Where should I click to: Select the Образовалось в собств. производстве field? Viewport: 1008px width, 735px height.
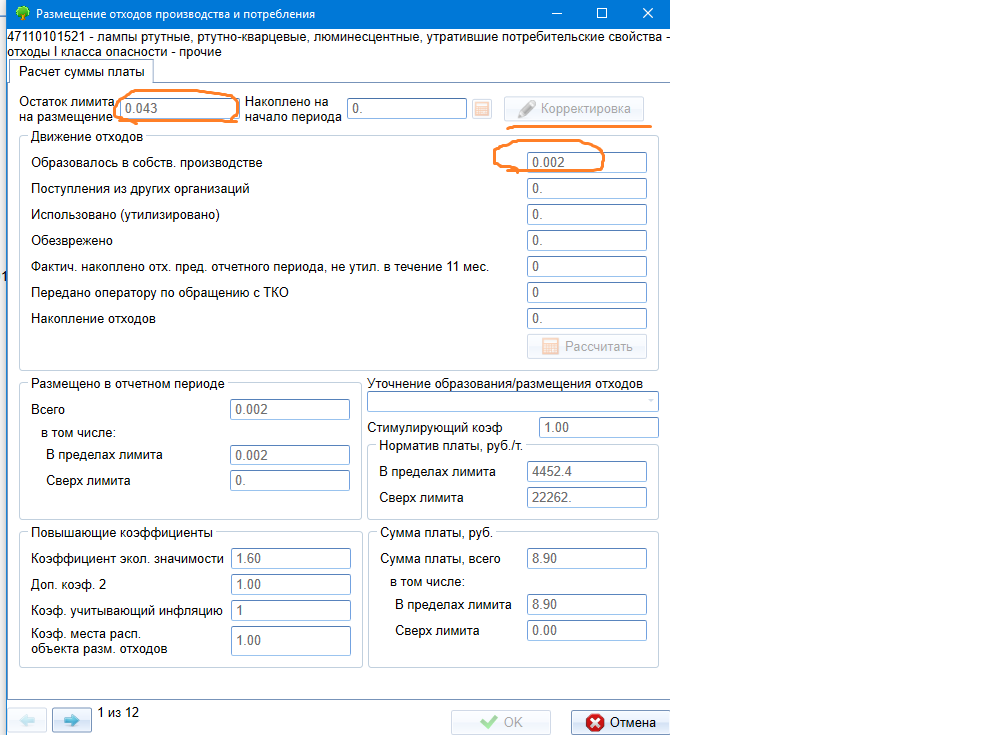[586, 162]
